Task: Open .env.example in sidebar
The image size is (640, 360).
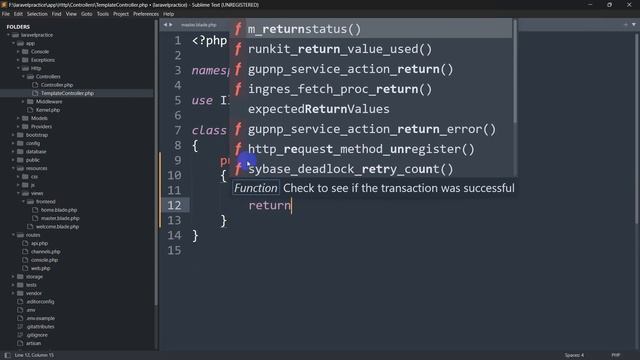Action: coord(40,318)
